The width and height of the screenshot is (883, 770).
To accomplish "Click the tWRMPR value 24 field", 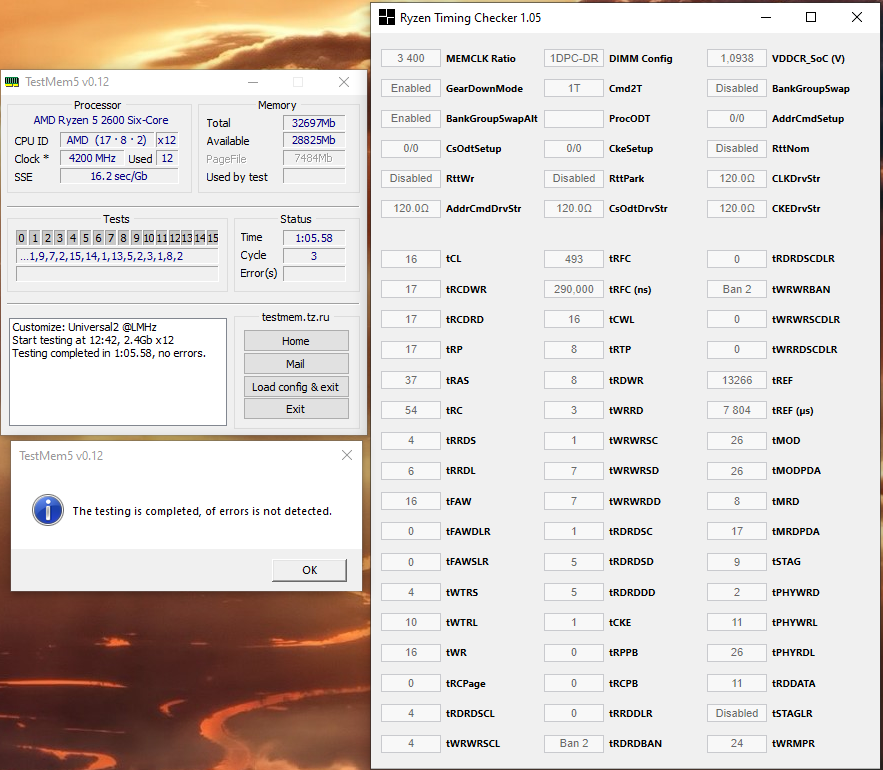I will [x=737, y=743].
